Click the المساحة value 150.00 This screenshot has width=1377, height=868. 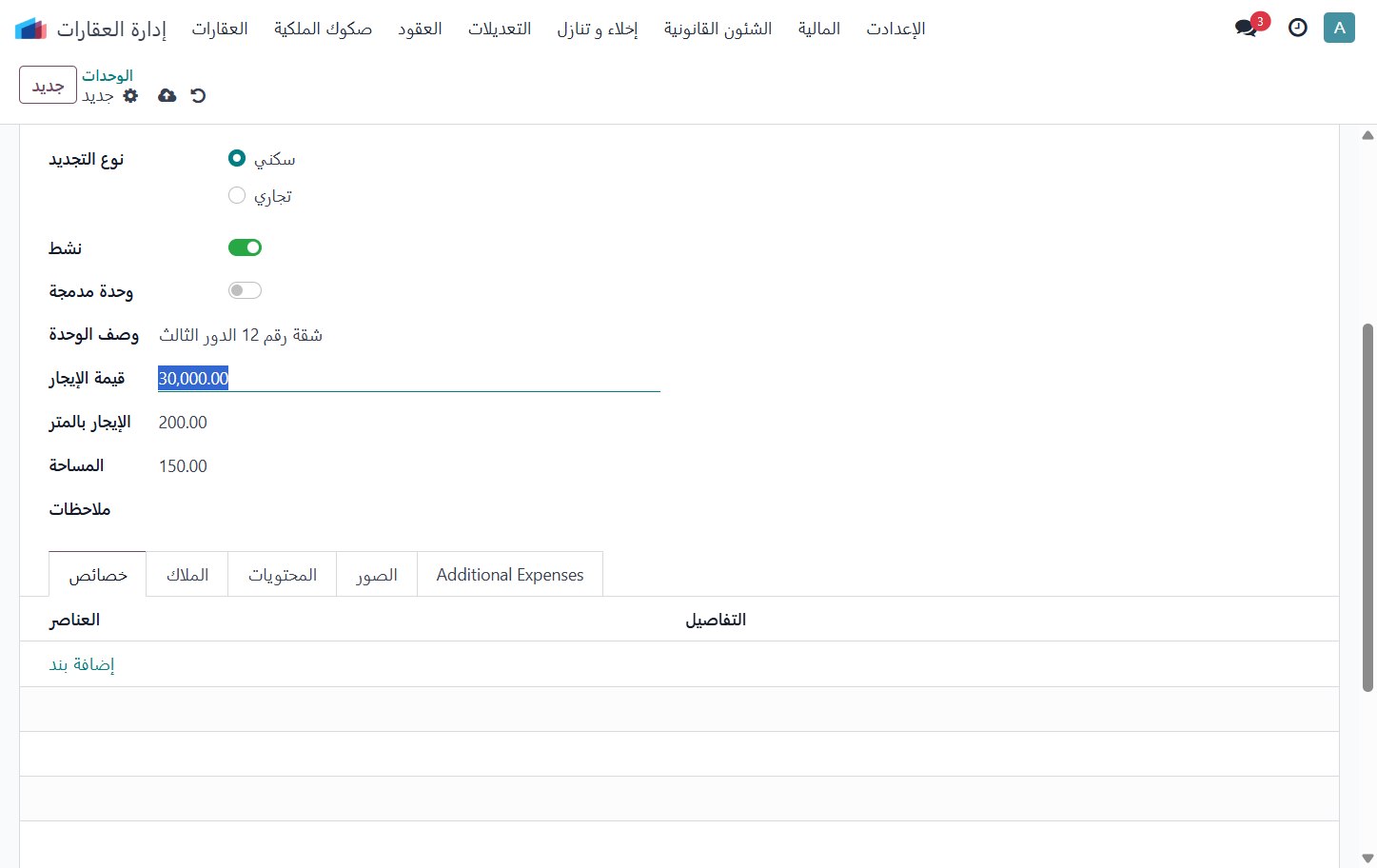(x=183, y=466)
